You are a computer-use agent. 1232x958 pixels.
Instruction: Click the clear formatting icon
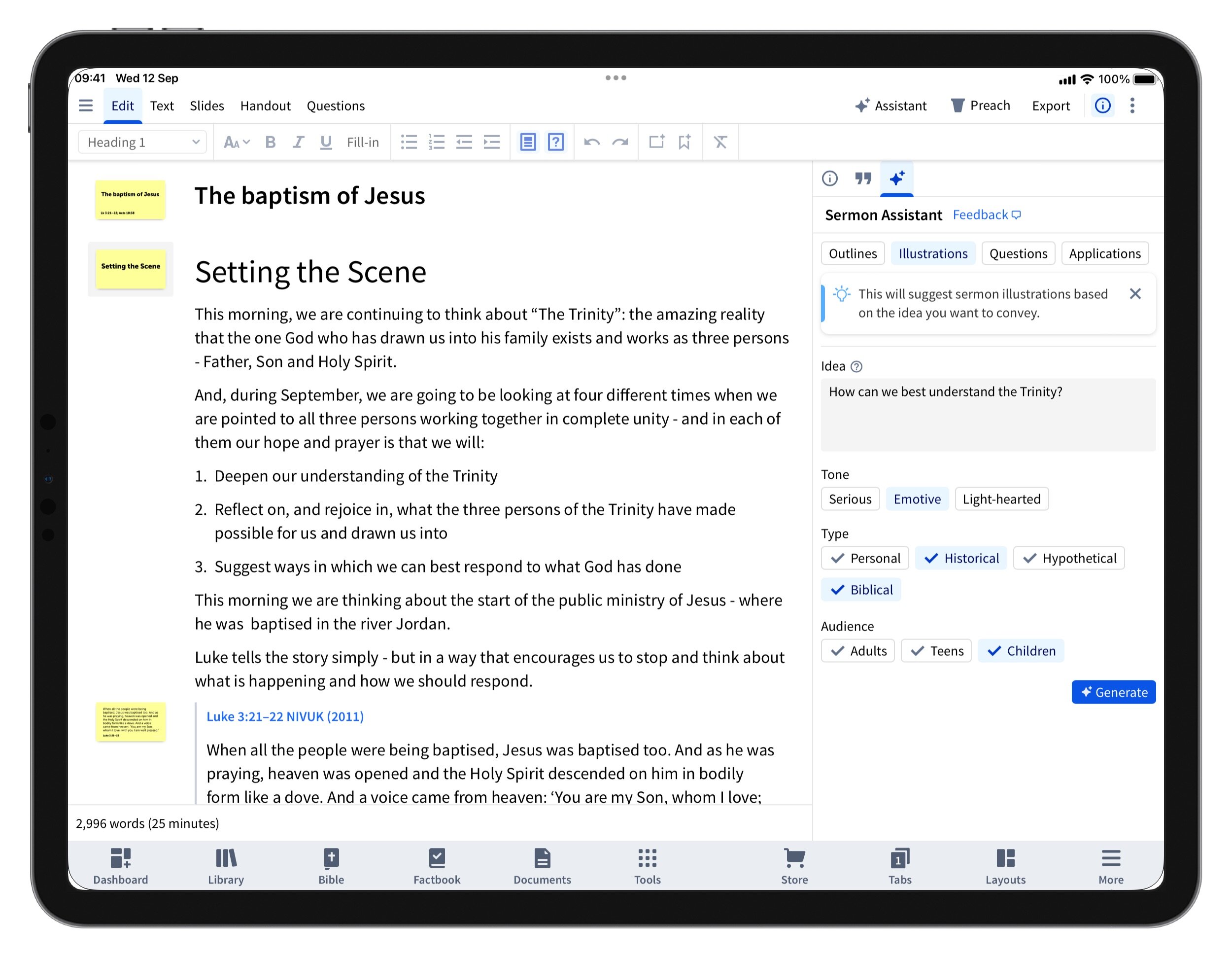click(x=720, y=142)
